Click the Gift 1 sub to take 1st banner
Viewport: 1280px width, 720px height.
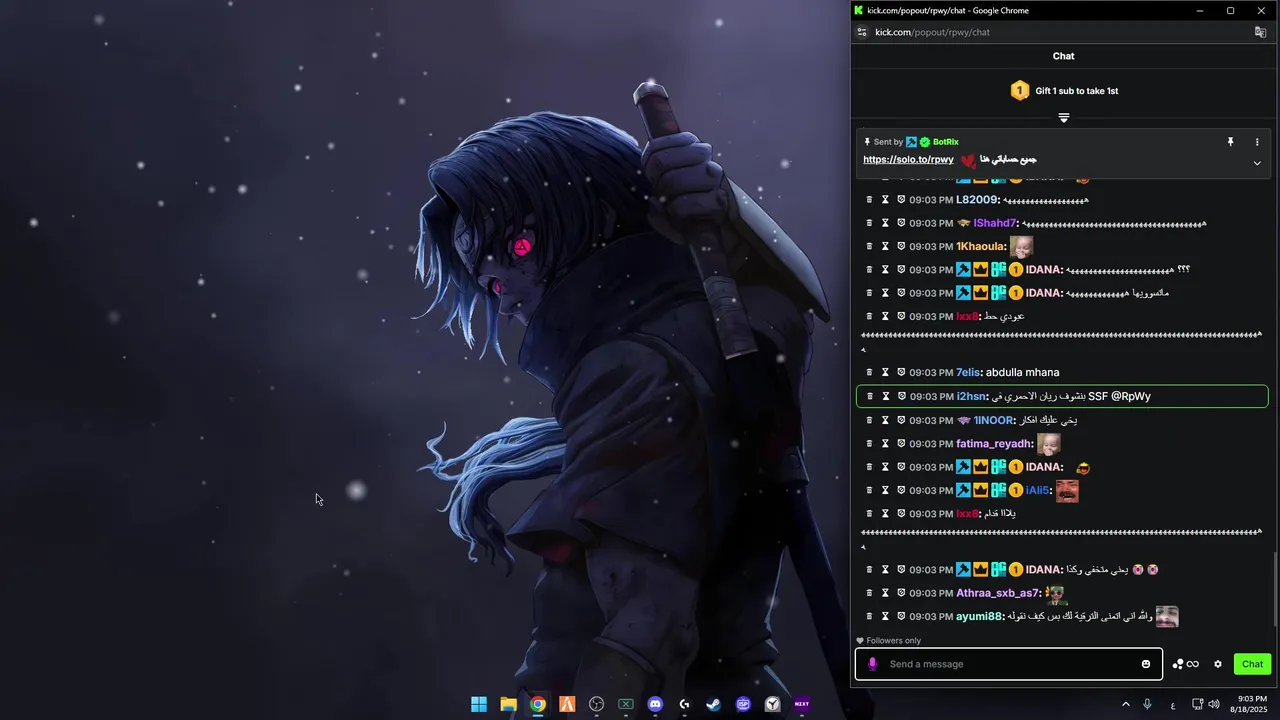tap(1064, 91)
